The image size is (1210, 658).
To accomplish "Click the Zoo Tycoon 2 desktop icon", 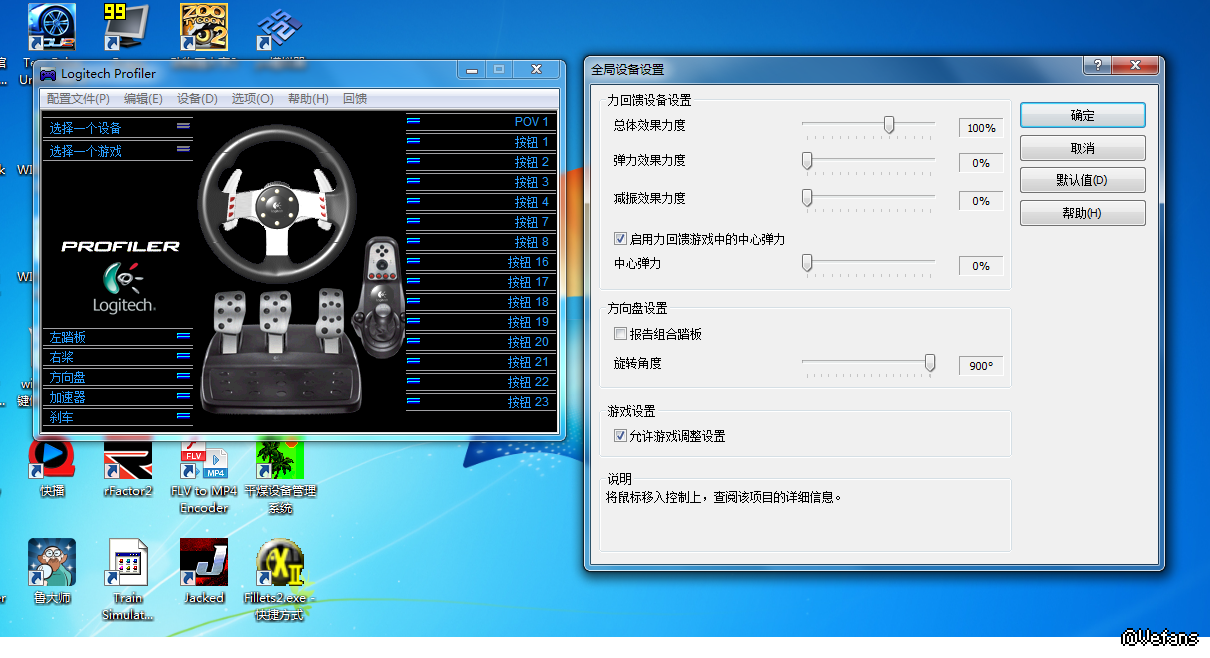I will 203,27.
